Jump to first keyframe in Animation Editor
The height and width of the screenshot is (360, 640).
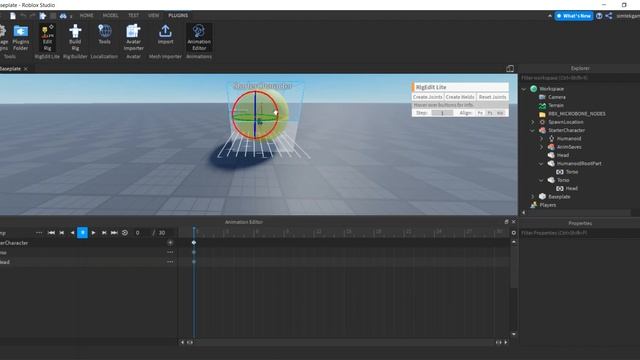(x=51, y=233)
